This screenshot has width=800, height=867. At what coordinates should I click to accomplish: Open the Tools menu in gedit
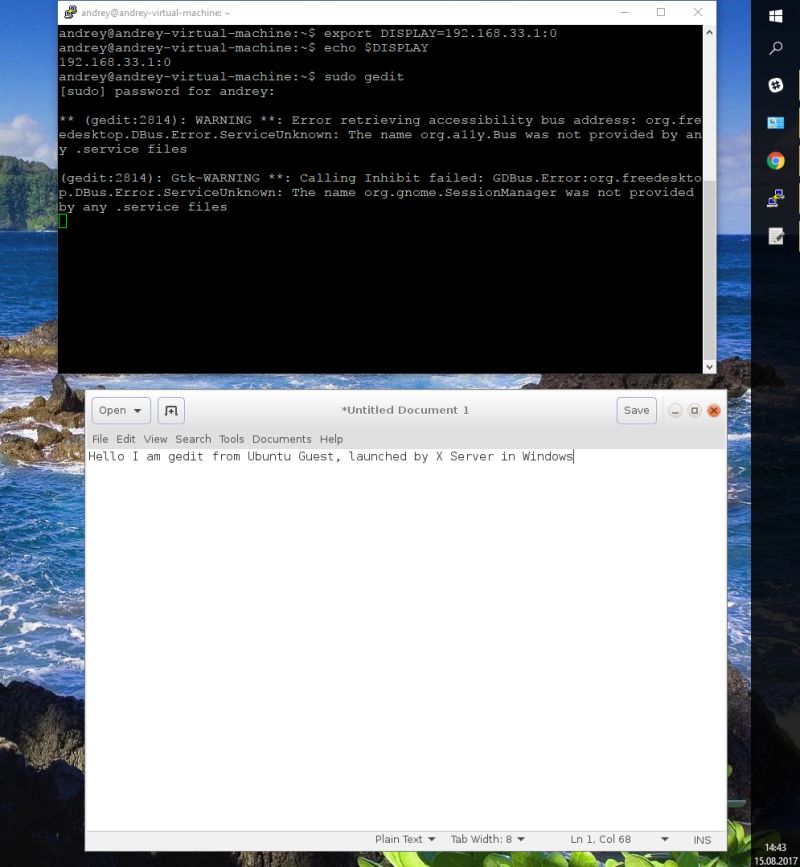pos(231,438)
